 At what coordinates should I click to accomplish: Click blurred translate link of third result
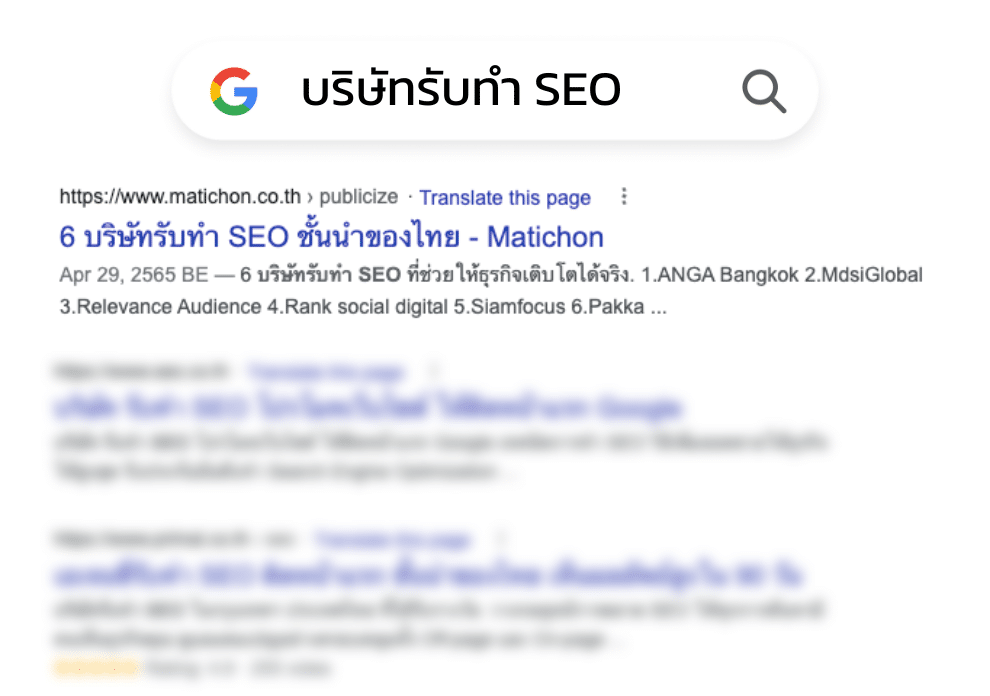click(393, 540)
